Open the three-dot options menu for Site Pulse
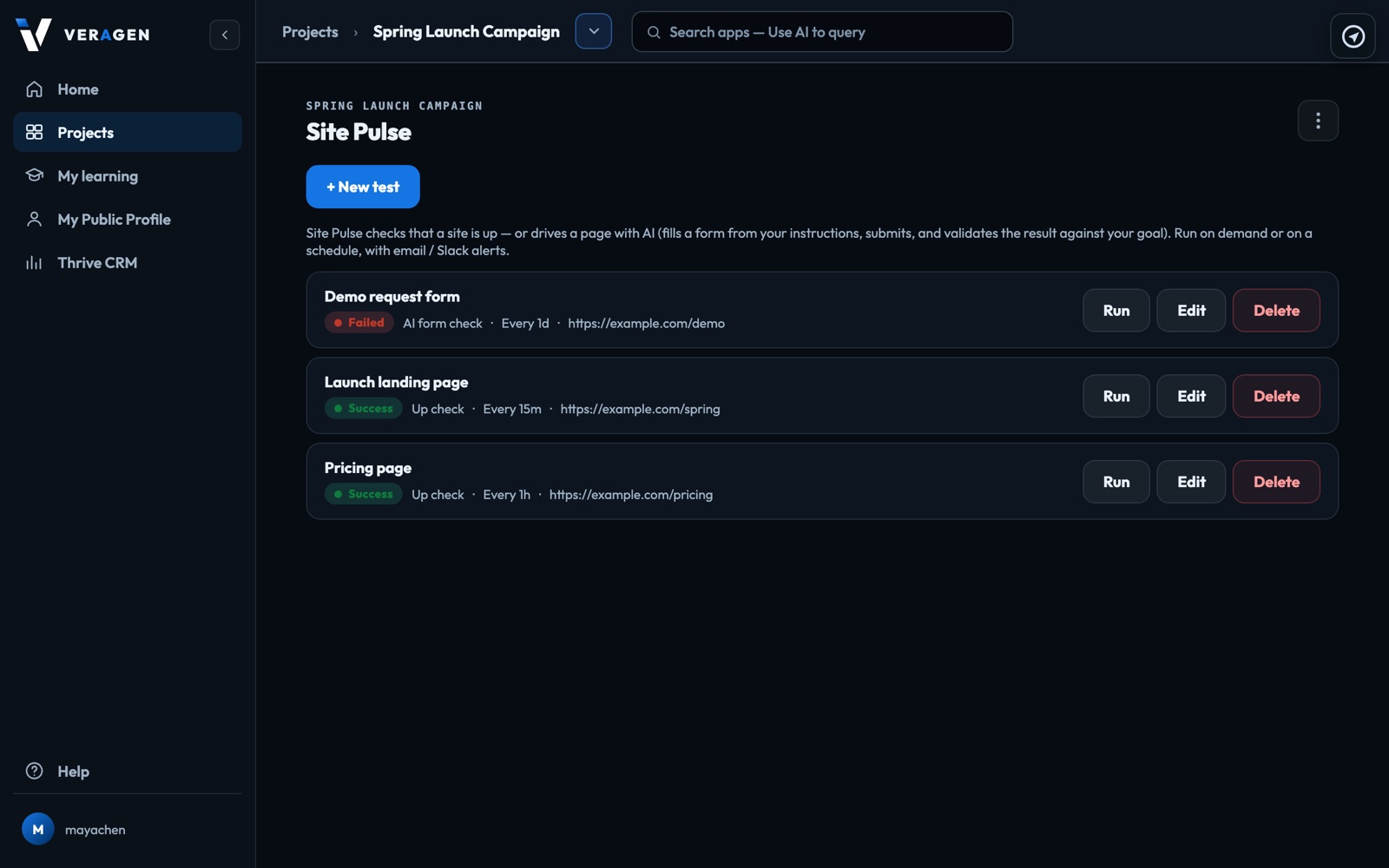The image size is (1389, 868). click(1318, 121)
